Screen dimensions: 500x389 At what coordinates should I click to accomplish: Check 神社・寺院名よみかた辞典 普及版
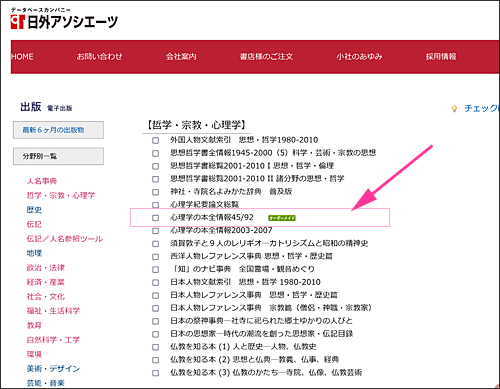155,192
